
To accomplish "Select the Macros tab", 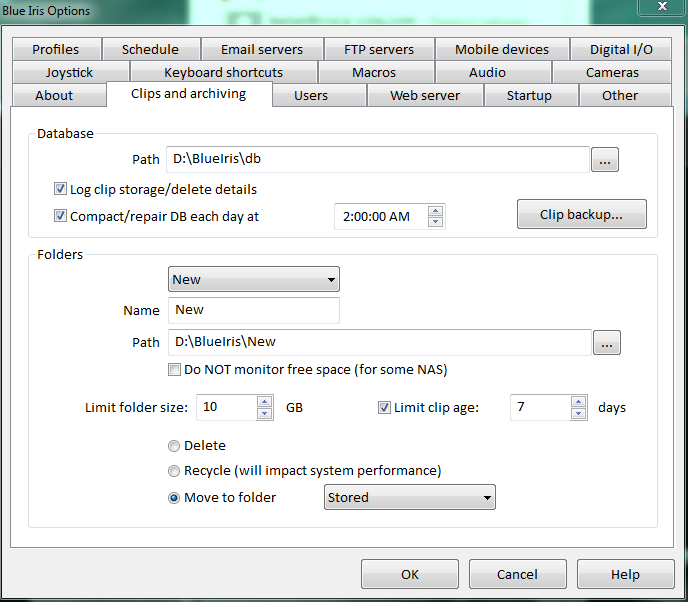I will [x=376, y=72].
